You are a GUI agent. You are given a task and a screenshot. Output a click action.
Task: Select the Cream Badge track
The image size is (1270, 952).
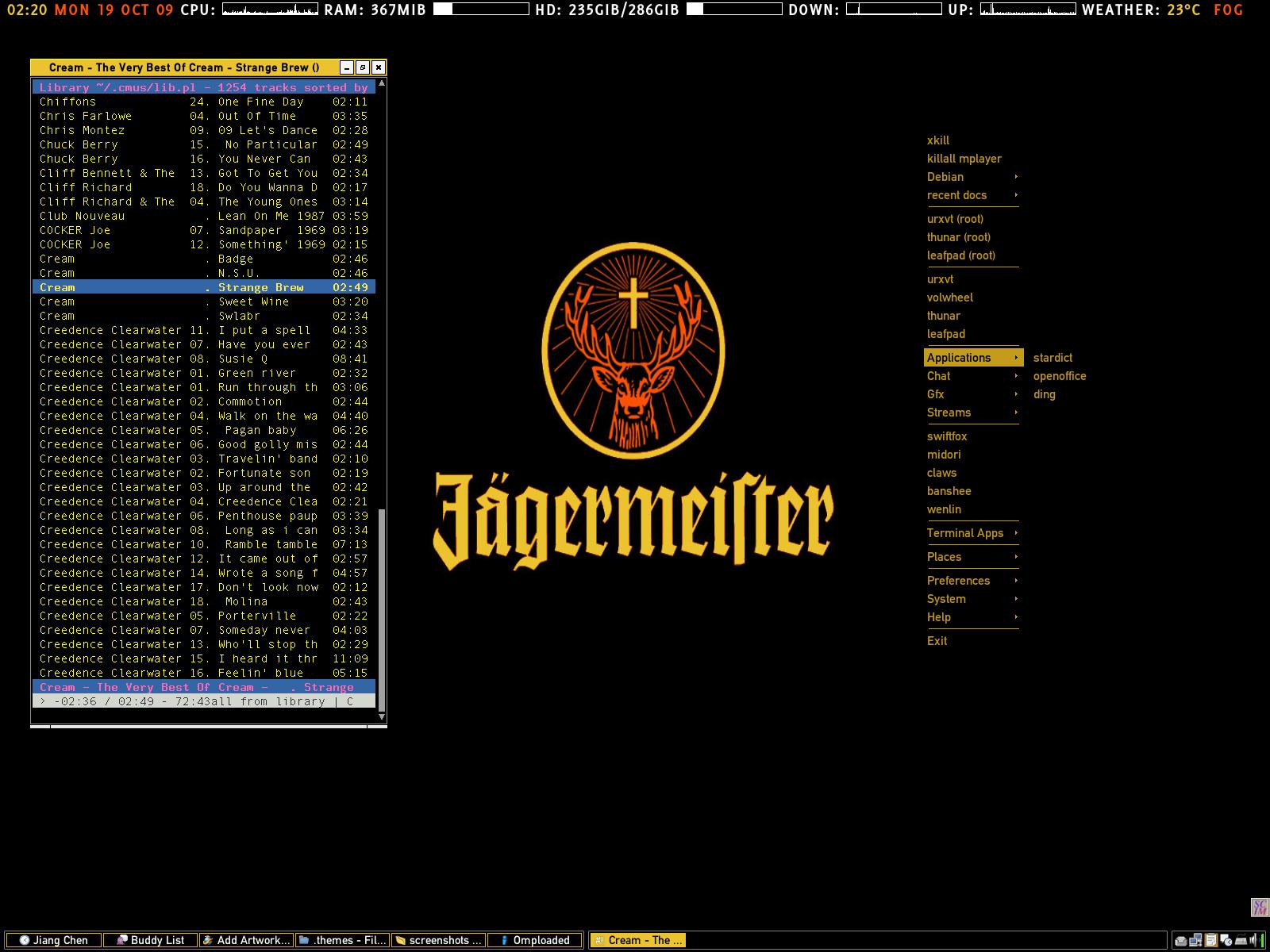coord(204,259)
